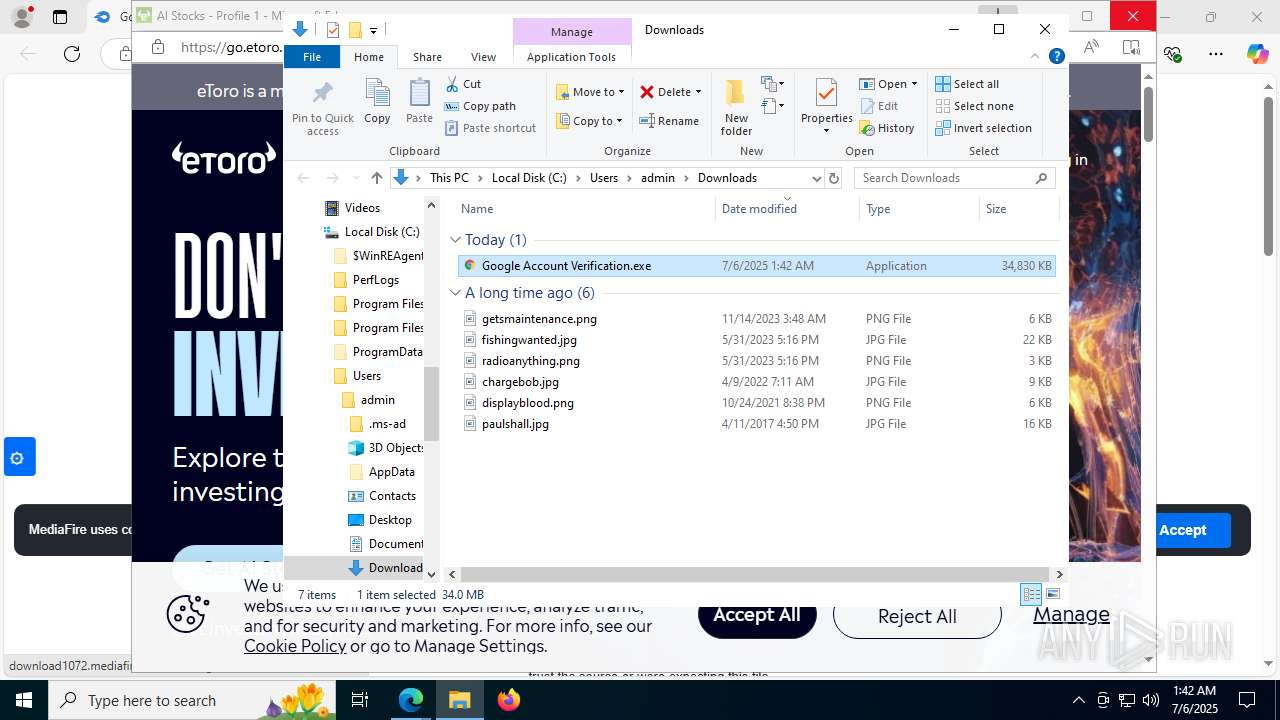
Task: Click New folder icon in Quick Access Toolbar
Action: 354,30
